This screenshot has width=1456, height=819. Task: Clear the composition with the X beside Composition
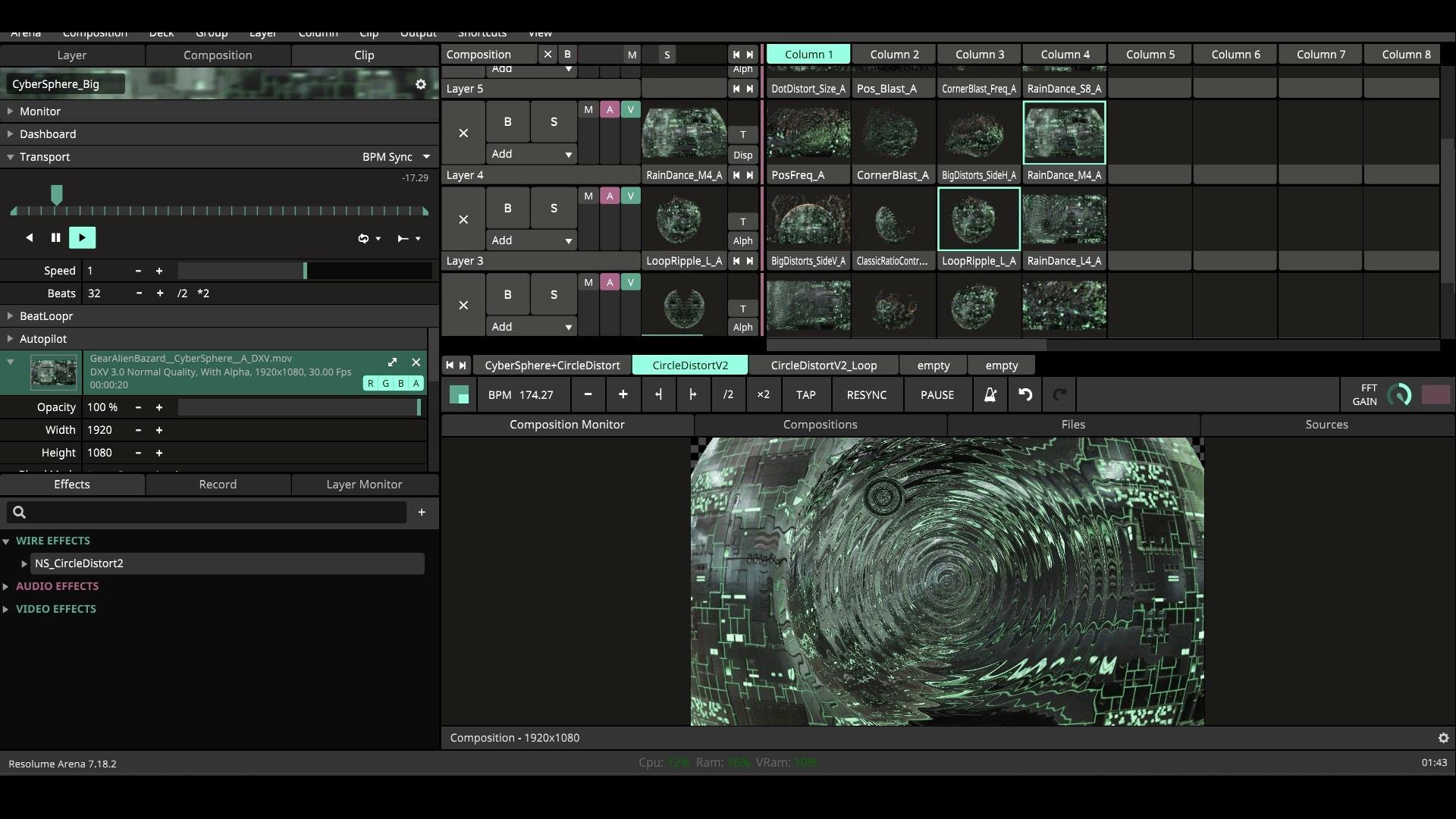(x=548, y=55)
